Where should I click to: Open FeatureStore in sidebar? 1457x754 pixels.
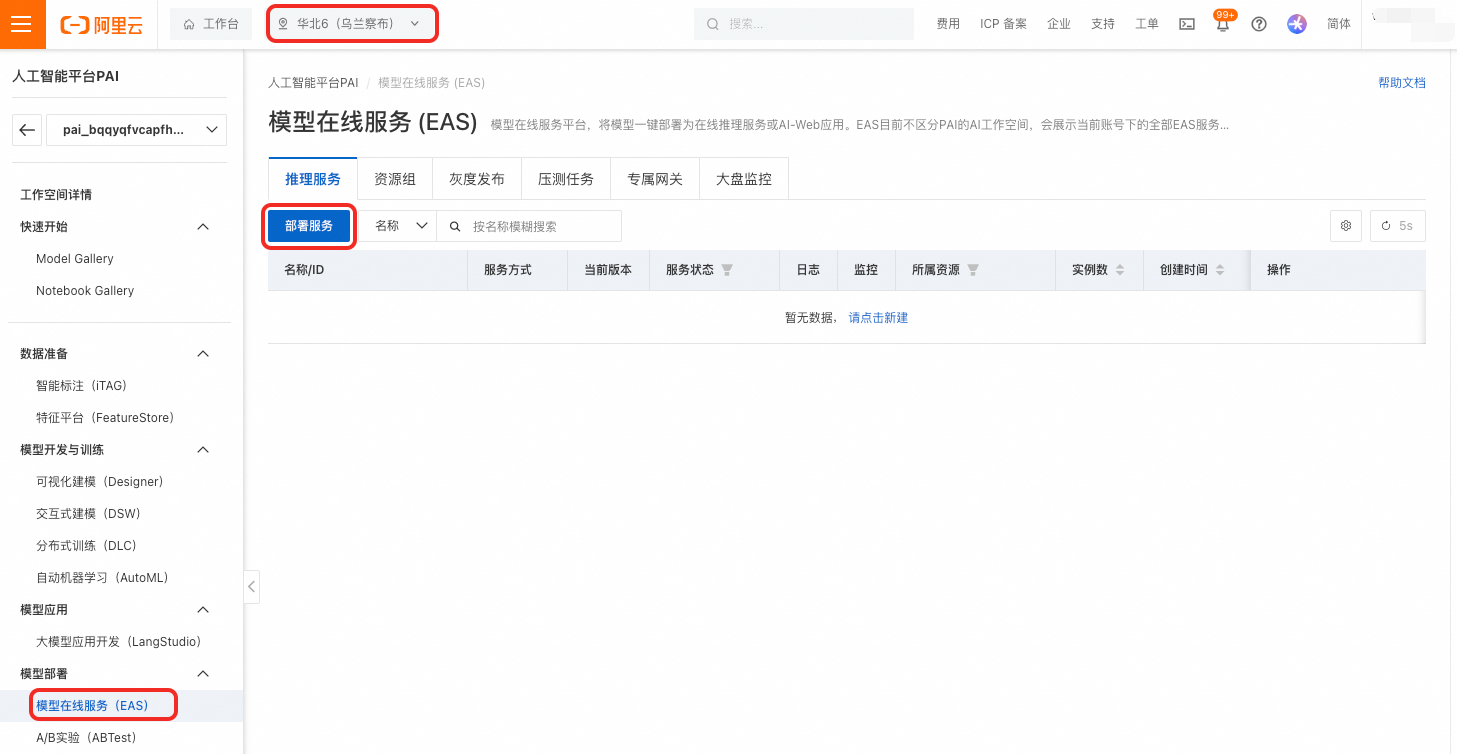point(105,418)
